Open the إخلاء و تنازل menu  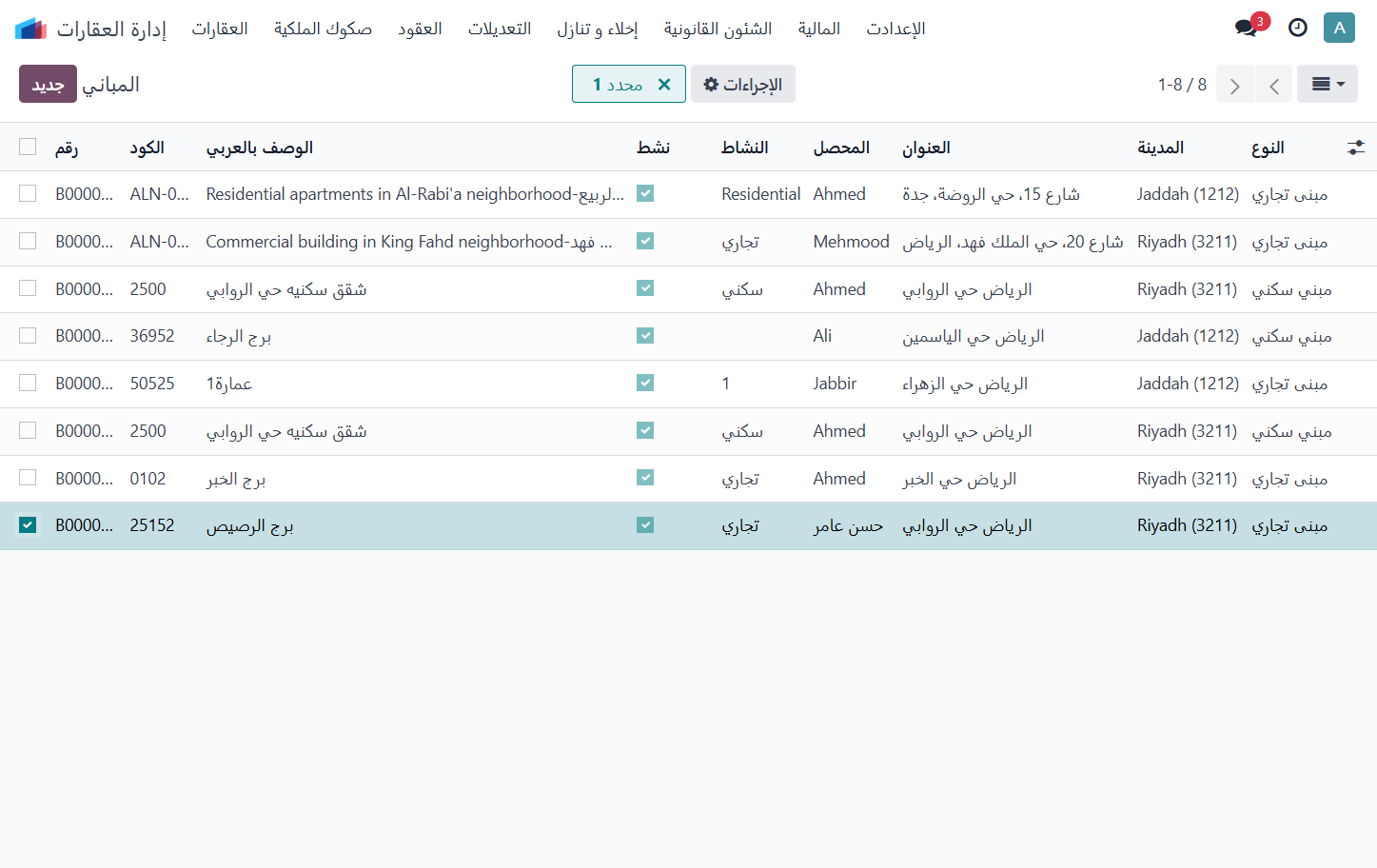point(597,29)
